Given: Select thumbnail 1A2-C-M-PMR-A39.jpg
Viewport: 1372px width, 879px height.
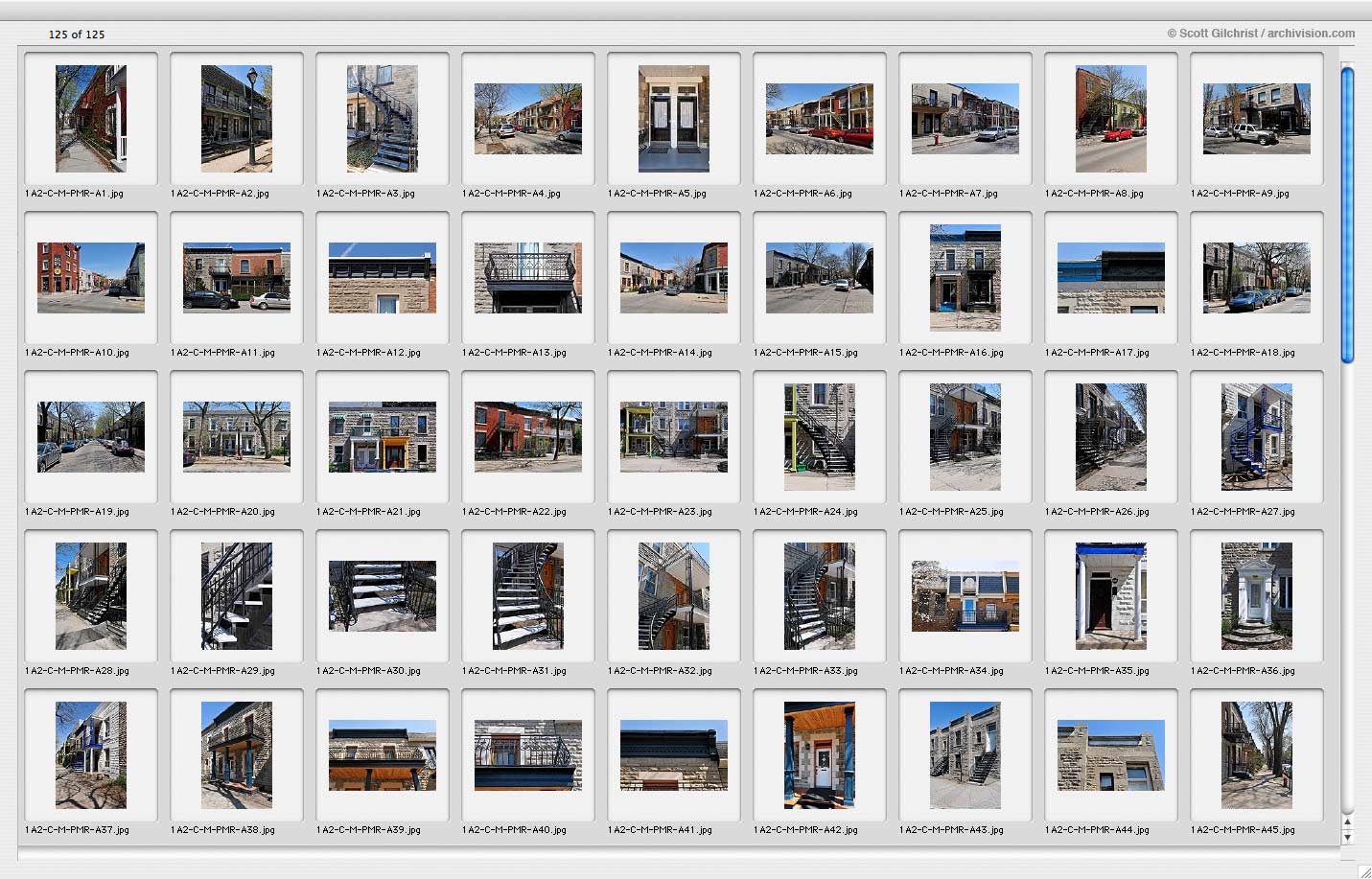Looking at the screenshot, I should pos(383,755).
